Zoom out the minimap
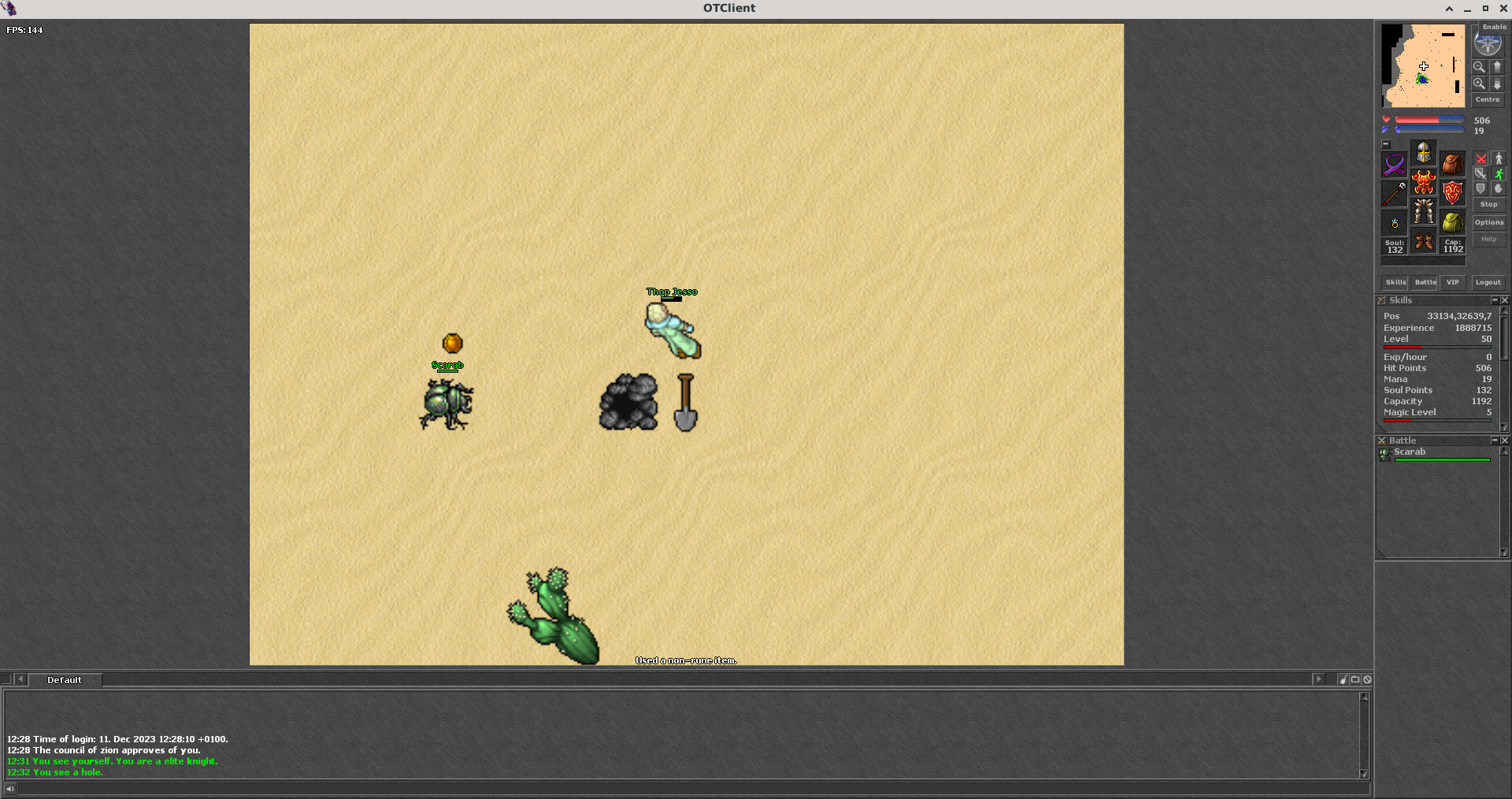Viewport: 1512px width, 799px height. click(1479, 67)
